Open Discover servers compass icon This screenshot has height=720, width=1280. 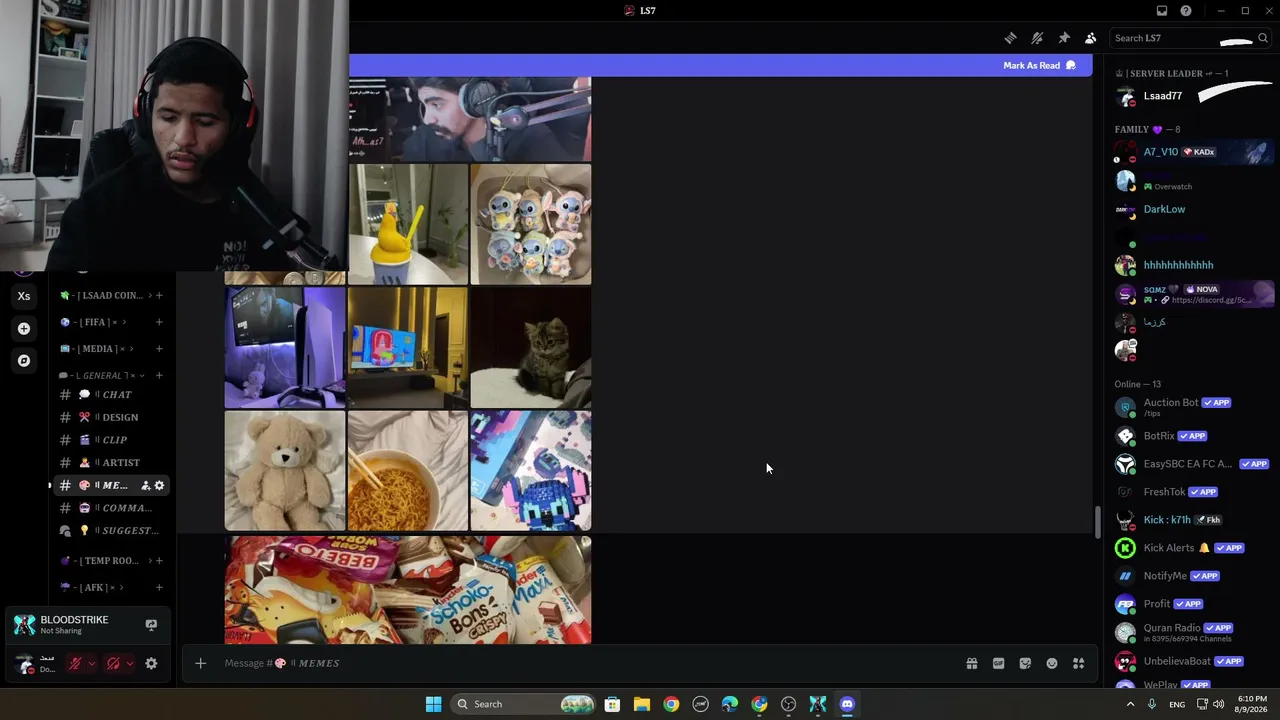(24, 360)
